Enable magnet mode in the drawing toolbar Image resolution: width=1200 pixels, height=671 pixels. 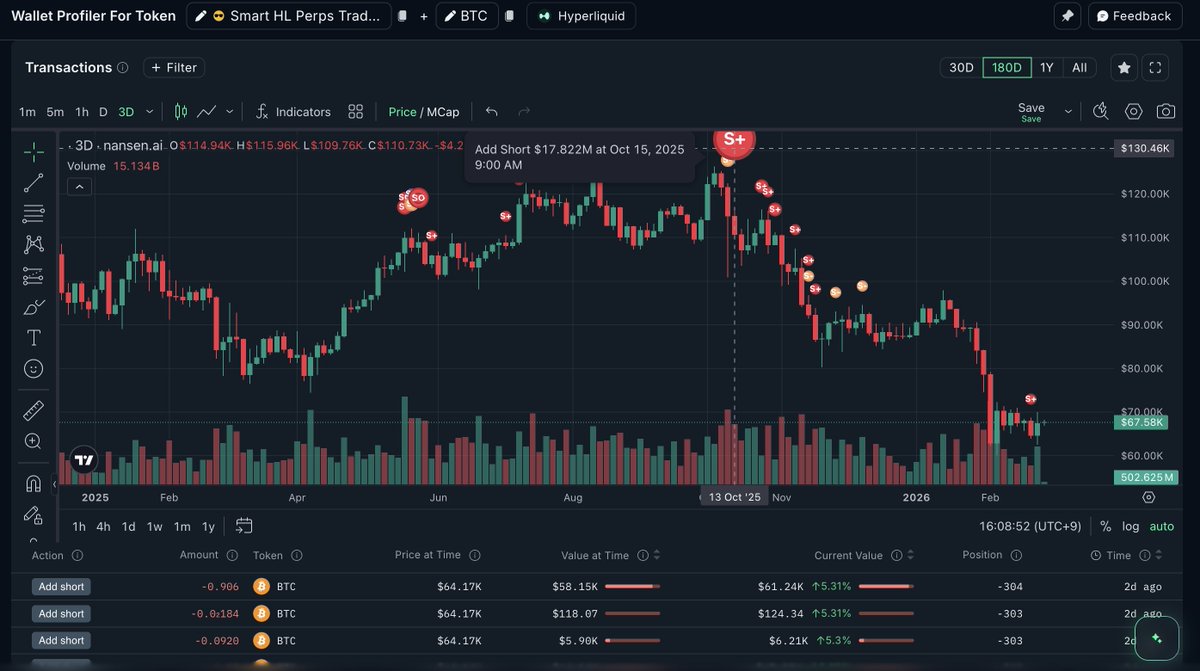click(x=34, y=483)
